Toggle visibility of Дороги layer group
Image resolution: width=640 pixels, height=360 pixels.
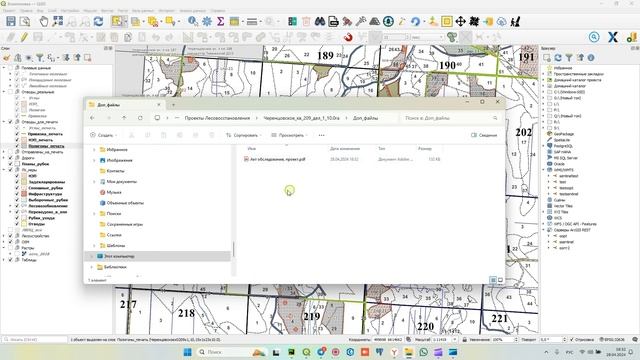click(x=11, y=158)
